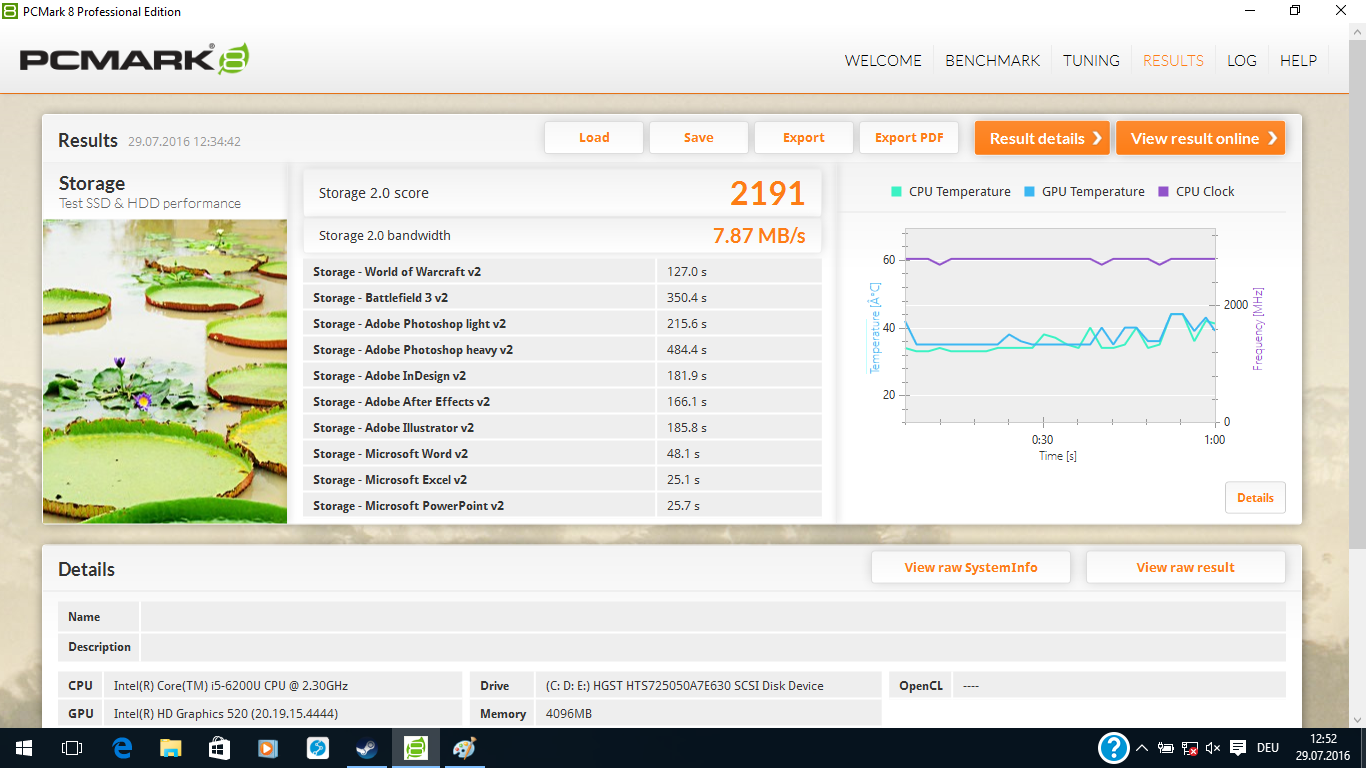Image resolution: width=1366 pixels, height=768 pixels.
Task: Open the media player taskbar icon
Action: pos(268,748)
